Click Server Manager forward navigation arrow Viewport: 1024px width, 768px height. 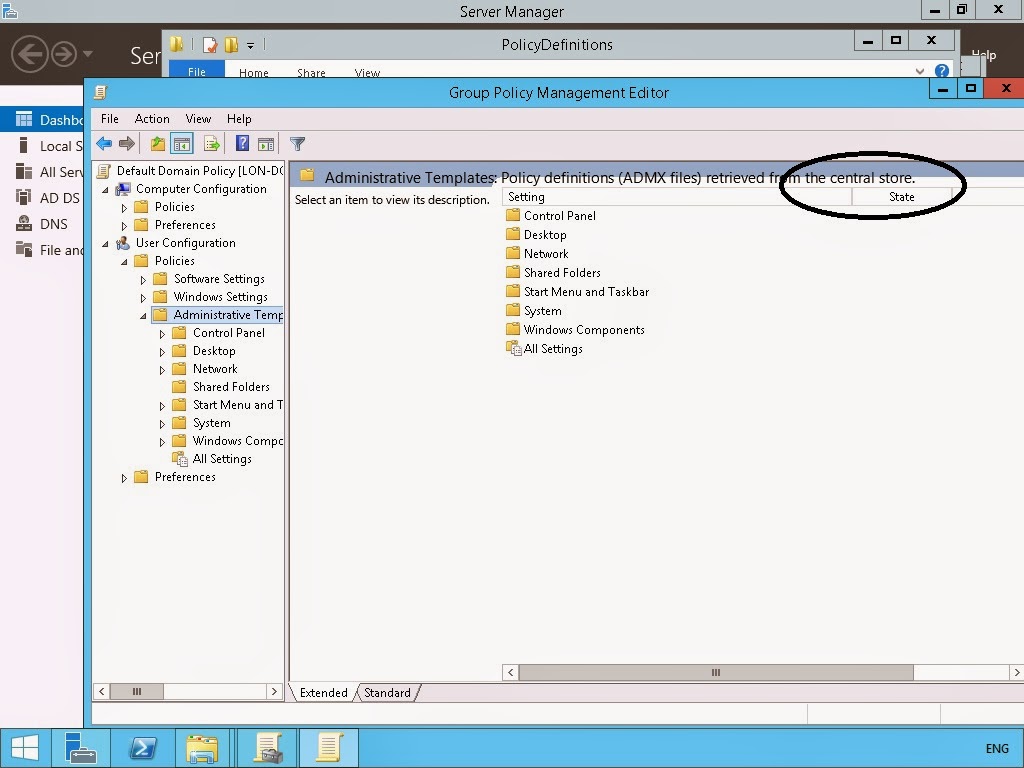click(64, 54)
